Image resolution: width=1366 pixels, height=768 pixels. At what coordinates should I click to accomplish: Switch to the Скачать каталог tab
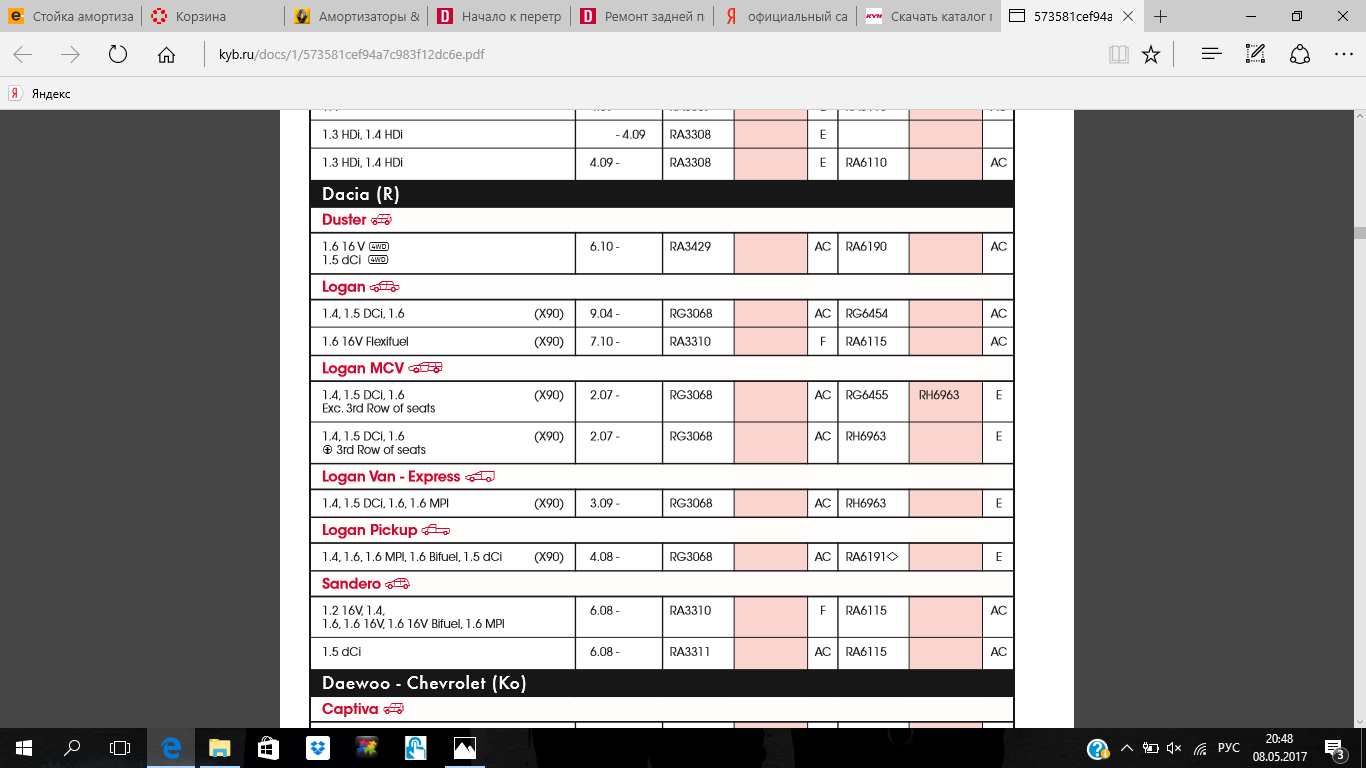(930, 16)
